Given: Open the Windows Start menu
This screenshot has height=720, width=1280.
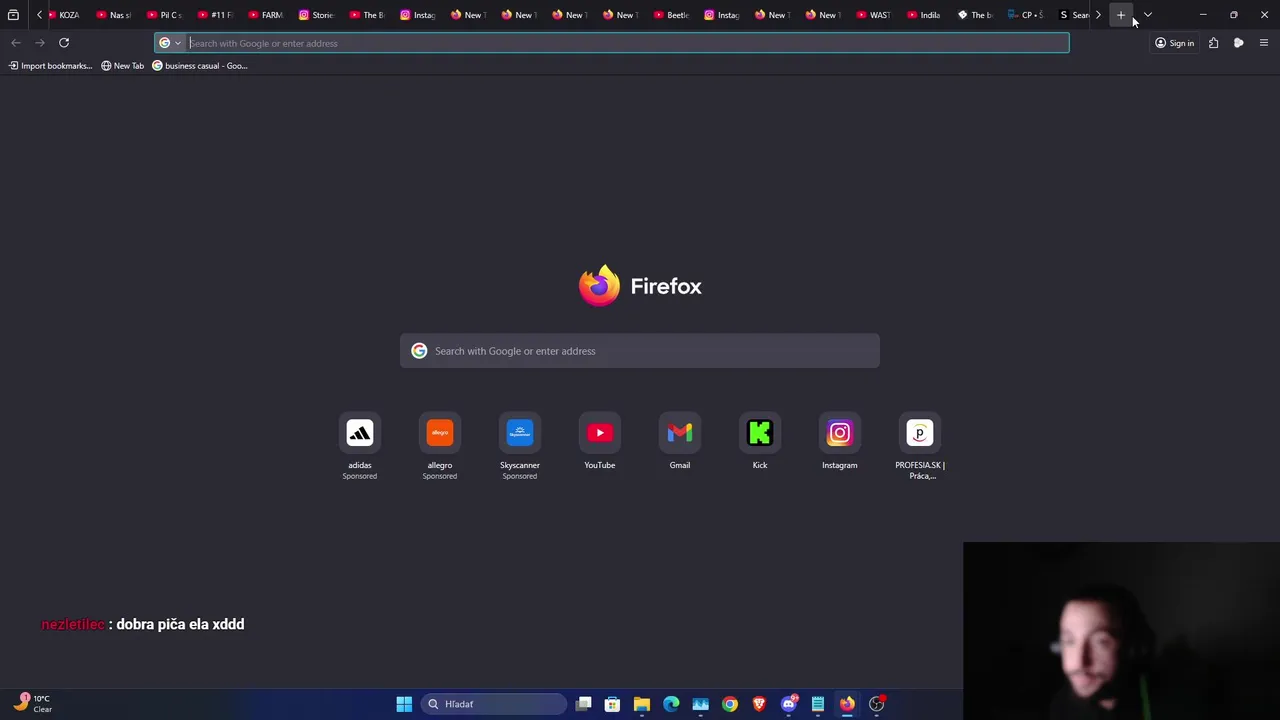Looking at the screenshot, I should pos(404,704).
